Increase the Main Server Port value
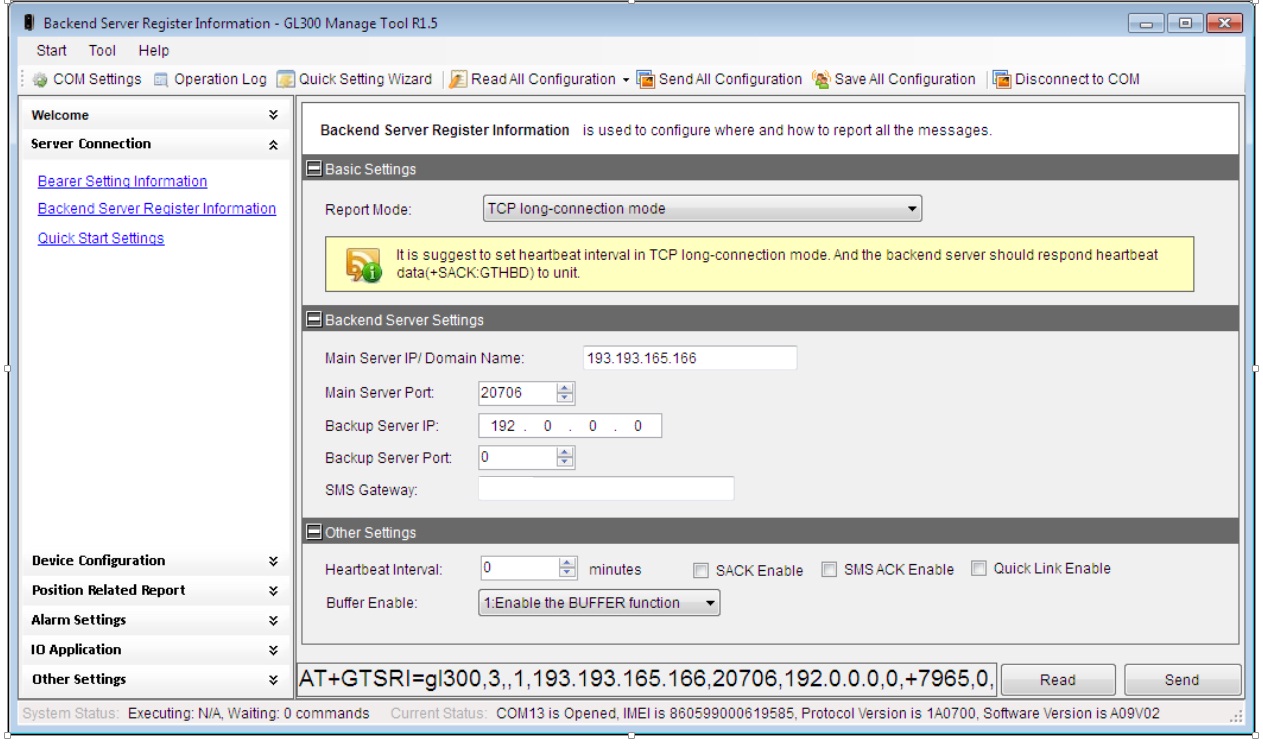 (566, 388)
